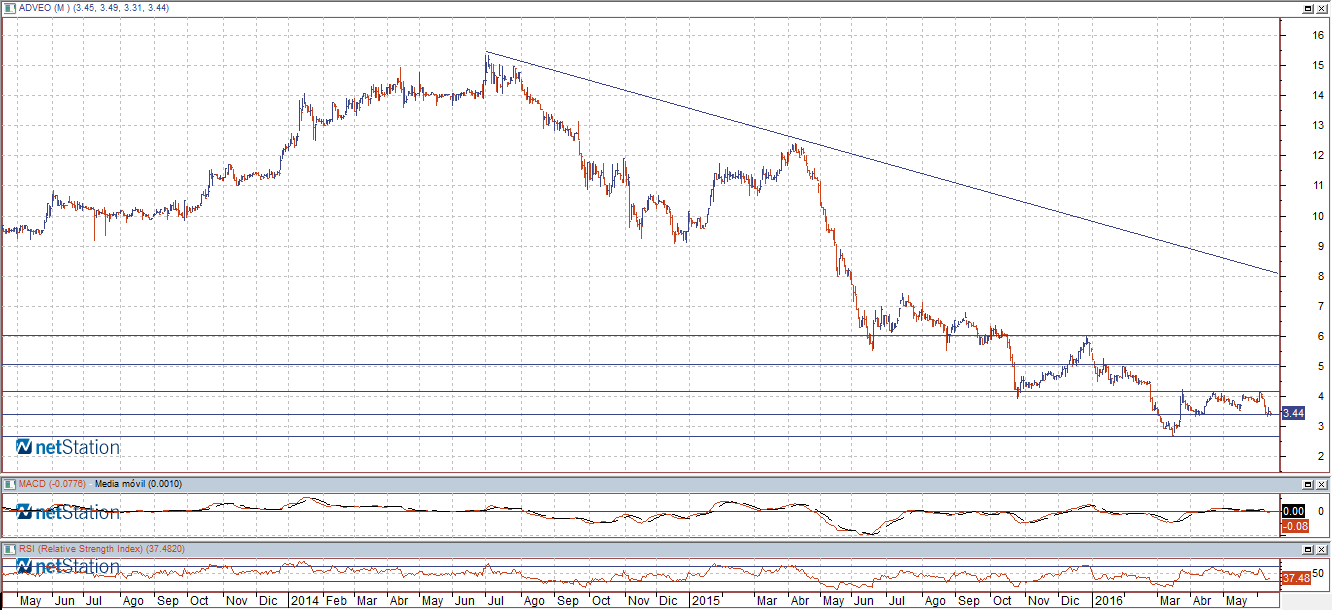Click the ADVEO (M) title text
Image resolution: width=1332 pixels, height=610 pixels.
pos(42,8)
